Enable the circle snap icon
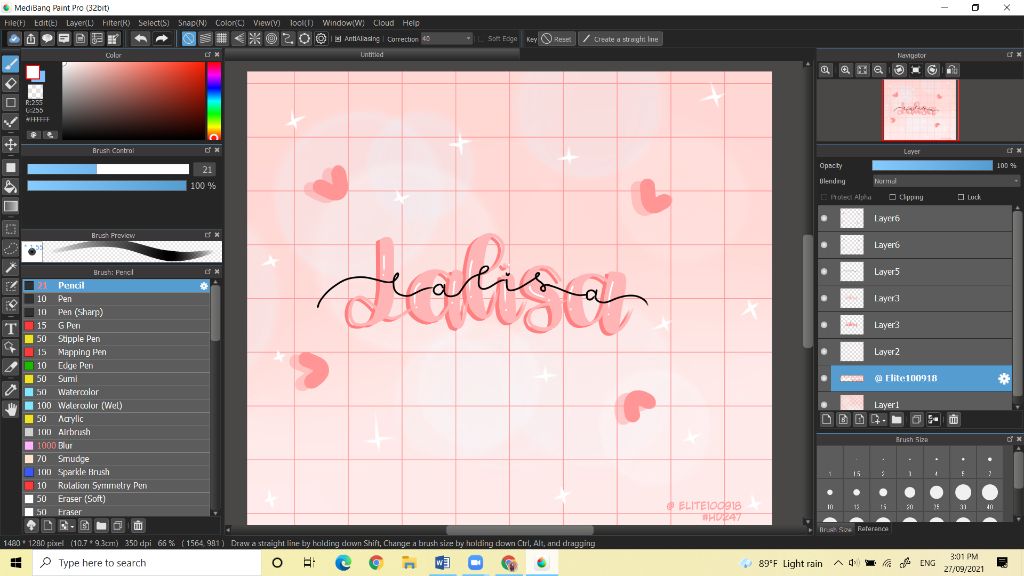 (271, 39)
